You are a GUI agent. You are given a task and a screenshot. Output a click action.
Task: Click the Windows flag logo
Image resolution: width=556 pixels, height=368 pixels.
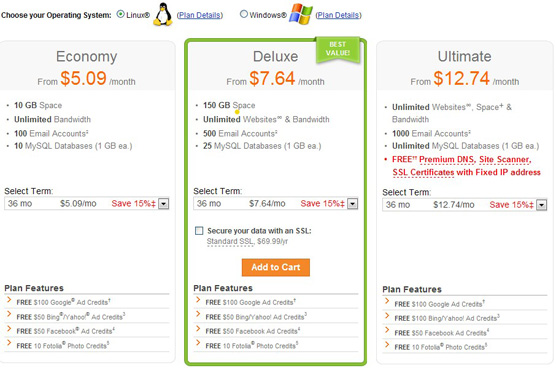[301, 14]
